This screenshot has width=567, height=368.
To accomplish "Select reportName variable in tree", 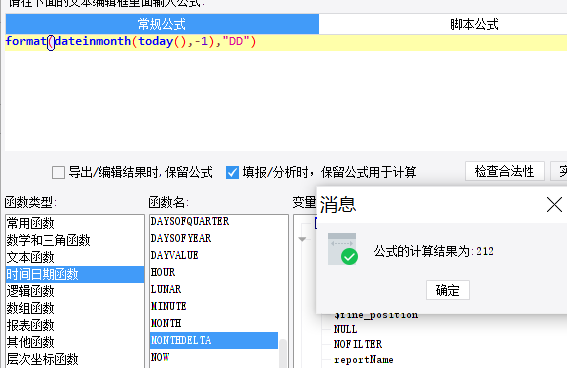I will [x=363, y=360].
